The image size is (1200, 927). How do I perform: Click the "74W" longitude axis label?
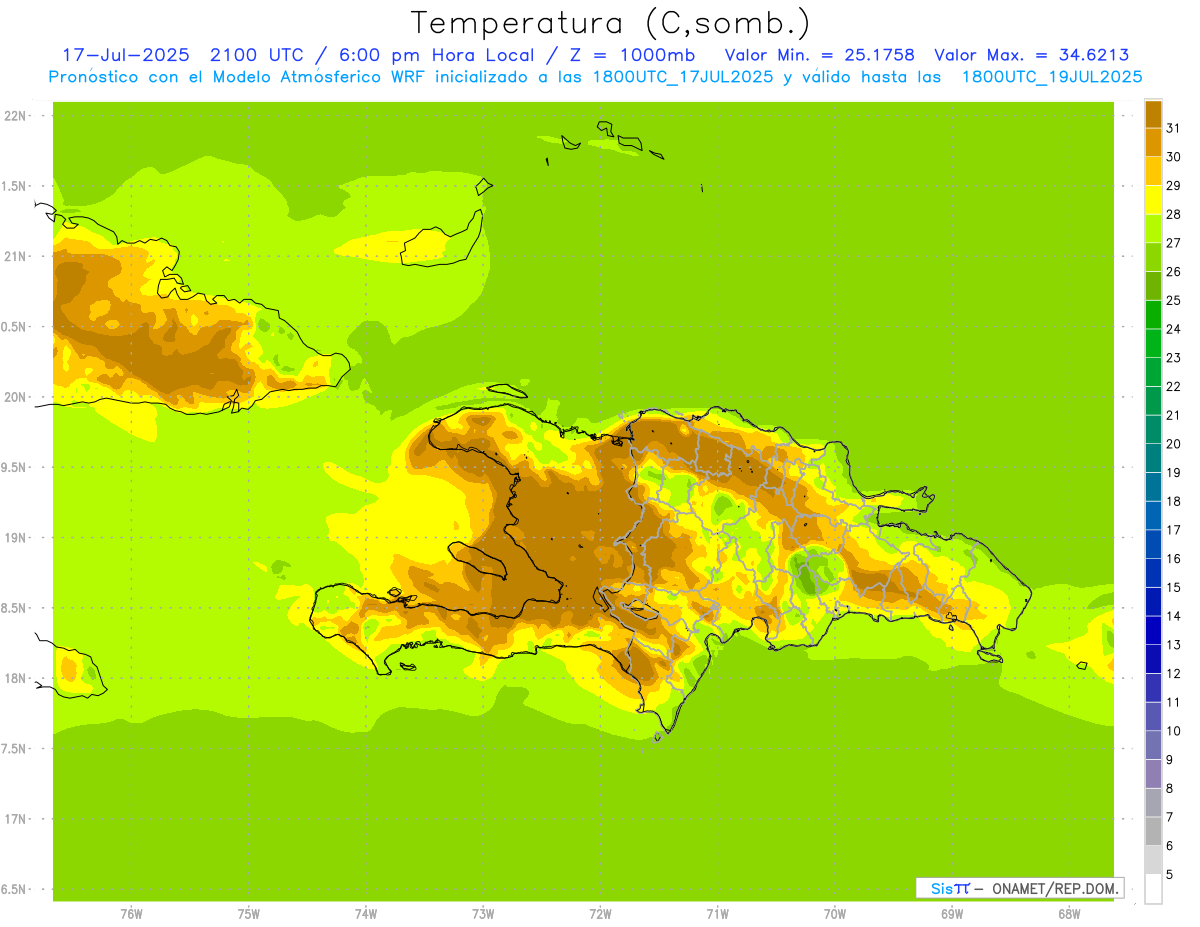tap(366, 913)
